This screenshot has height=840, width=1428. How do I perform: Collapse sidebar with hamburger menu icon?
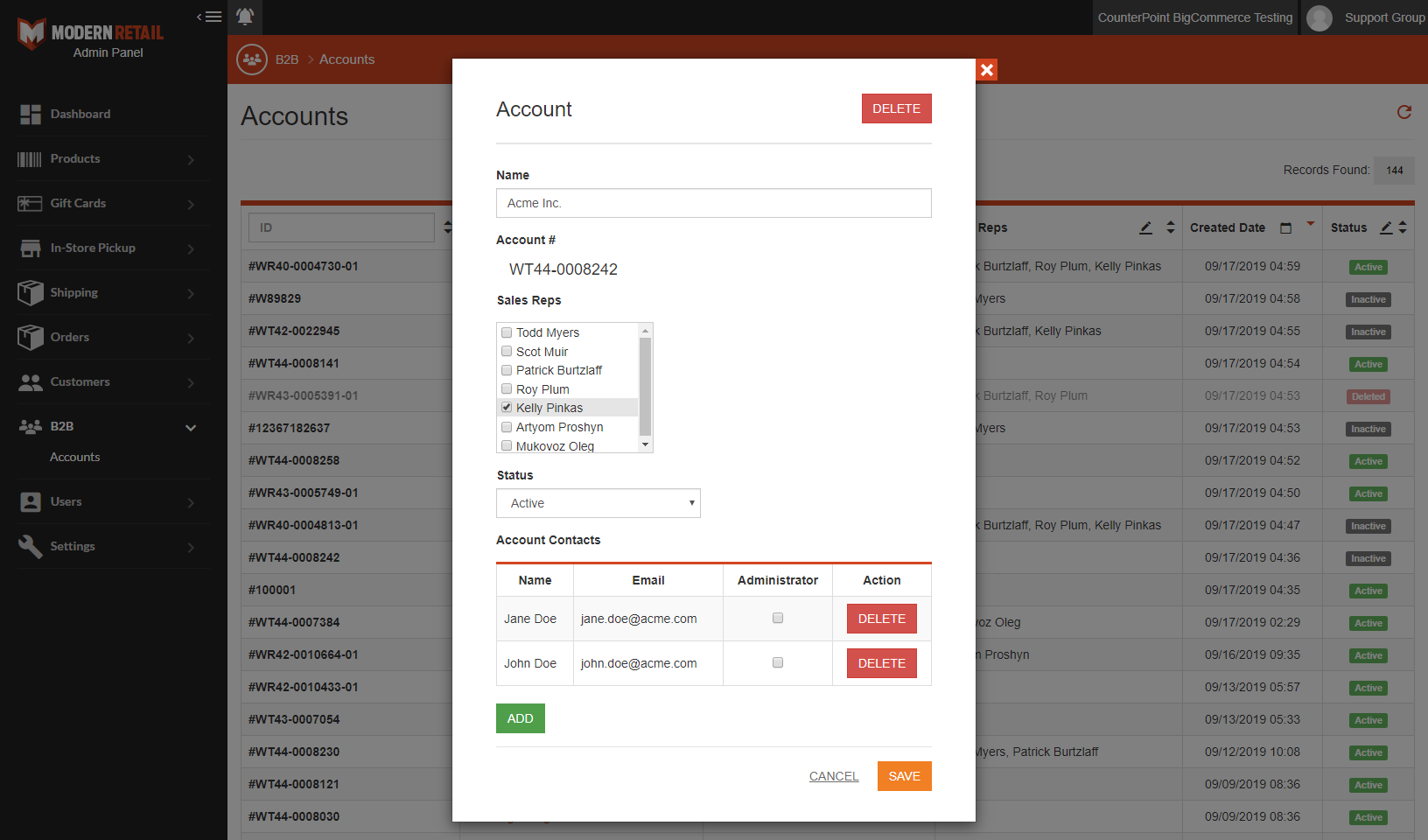tap(209, 17)
